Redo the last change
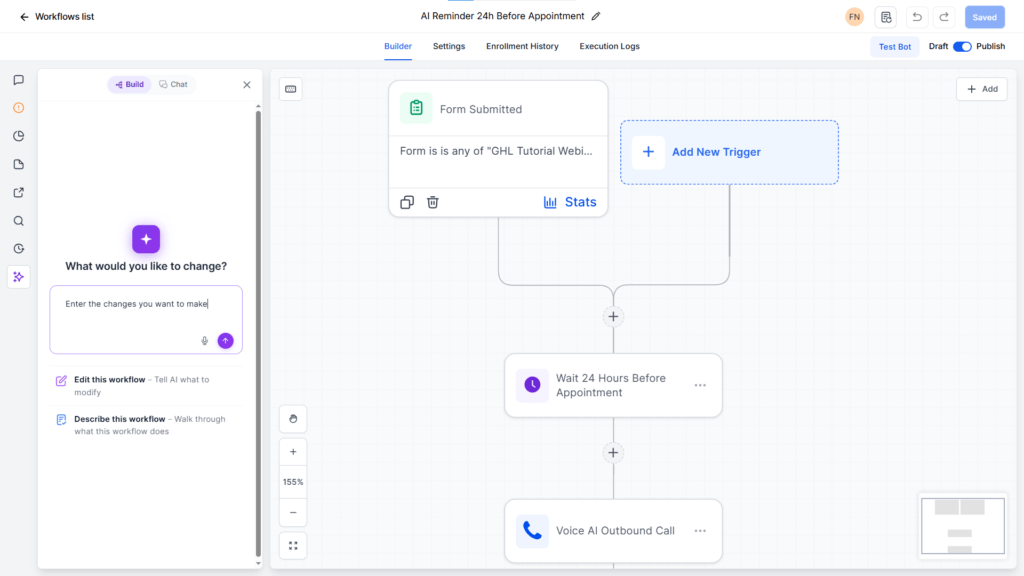1024x576 pixels. 944,17
